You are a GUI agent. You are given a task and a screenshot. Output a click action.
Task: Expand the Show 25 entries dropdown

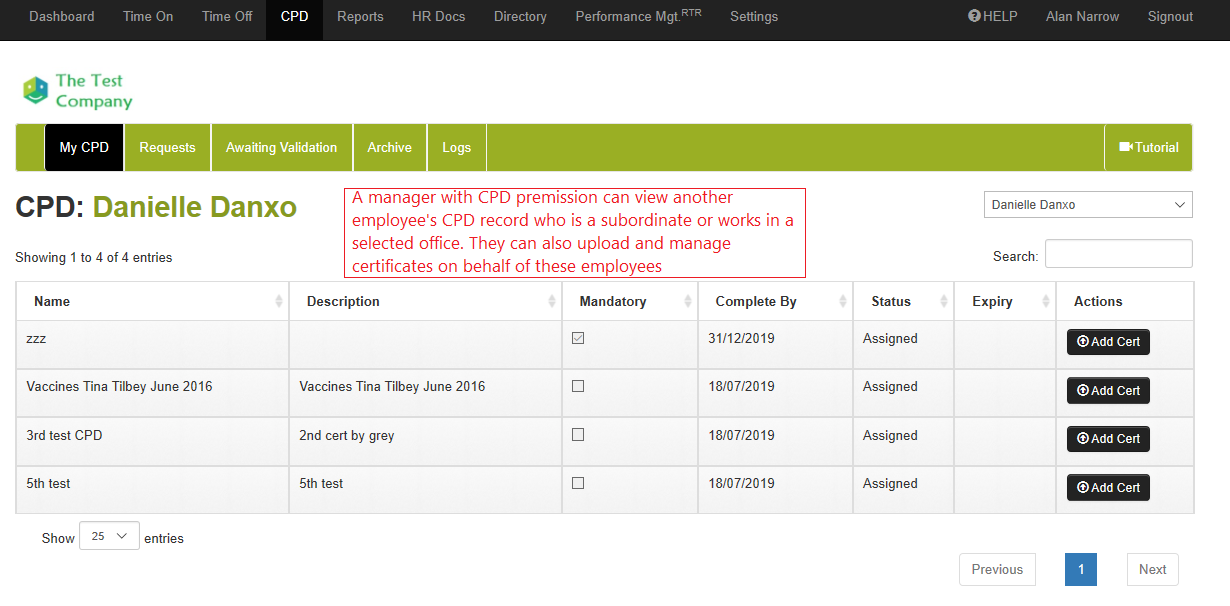pyautogui.click(x=109, y=537)
